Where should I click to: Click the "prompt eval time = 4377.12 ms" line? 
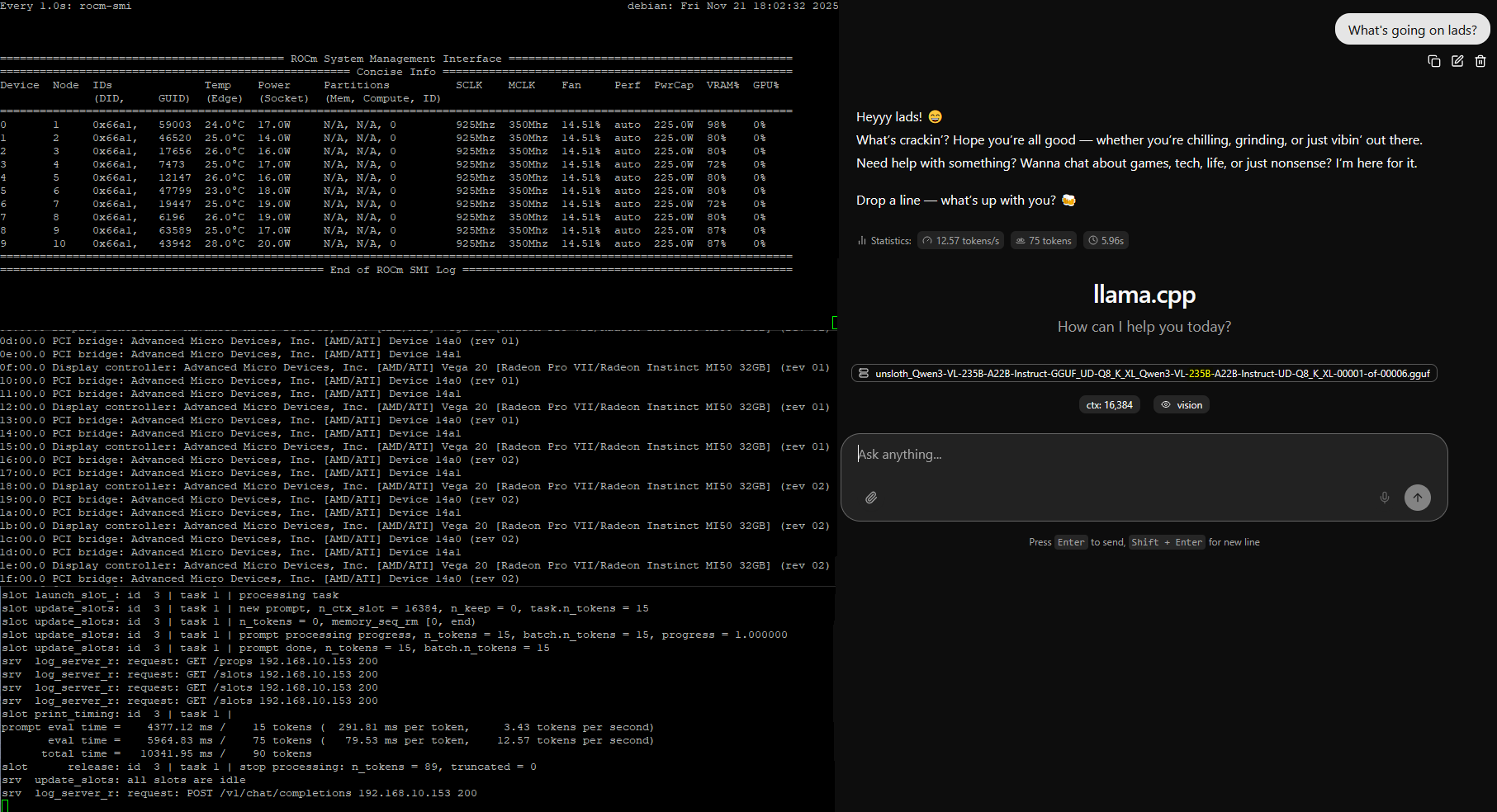point(328,727)
